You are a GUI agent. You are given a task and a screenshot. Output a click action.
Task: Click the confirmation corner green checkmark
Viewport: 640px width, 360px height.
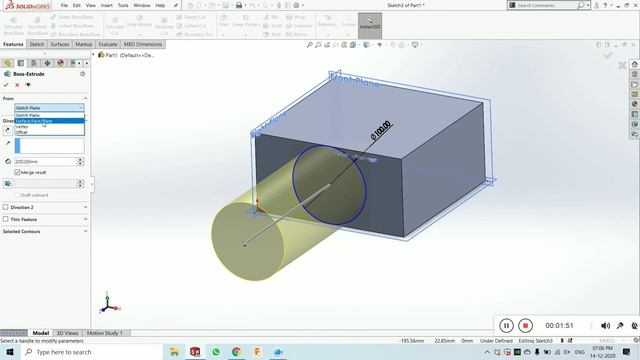click(608, 55)
